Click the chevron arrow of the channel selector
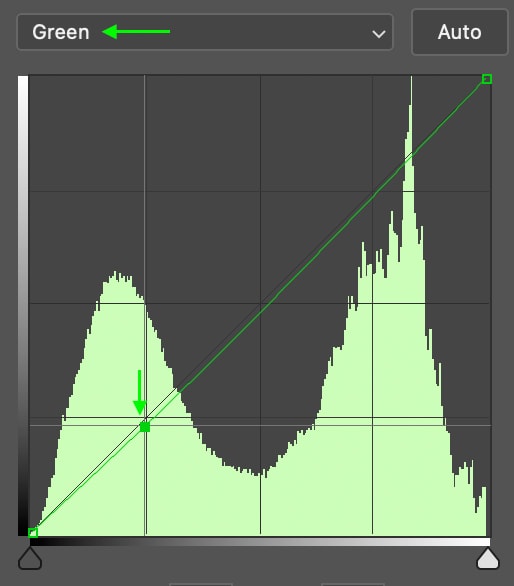 click(379, 34)
